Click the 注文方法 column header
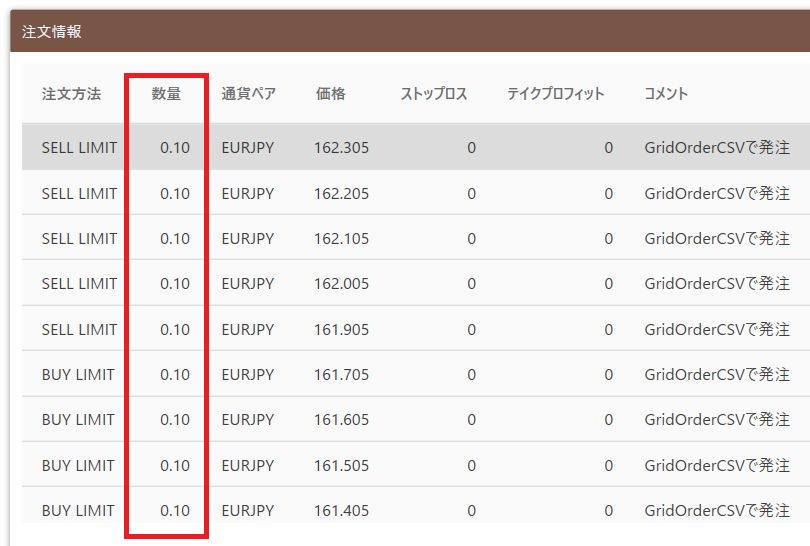The width and height of the screenshot is (810, 546). [71, 94]
